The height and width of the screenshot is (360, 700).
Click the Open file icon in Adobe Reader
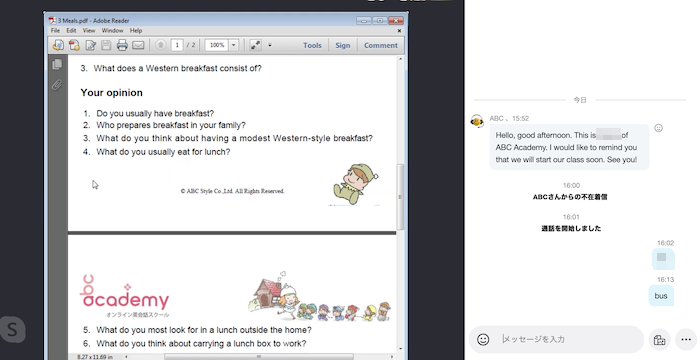(x=58, y=45)
